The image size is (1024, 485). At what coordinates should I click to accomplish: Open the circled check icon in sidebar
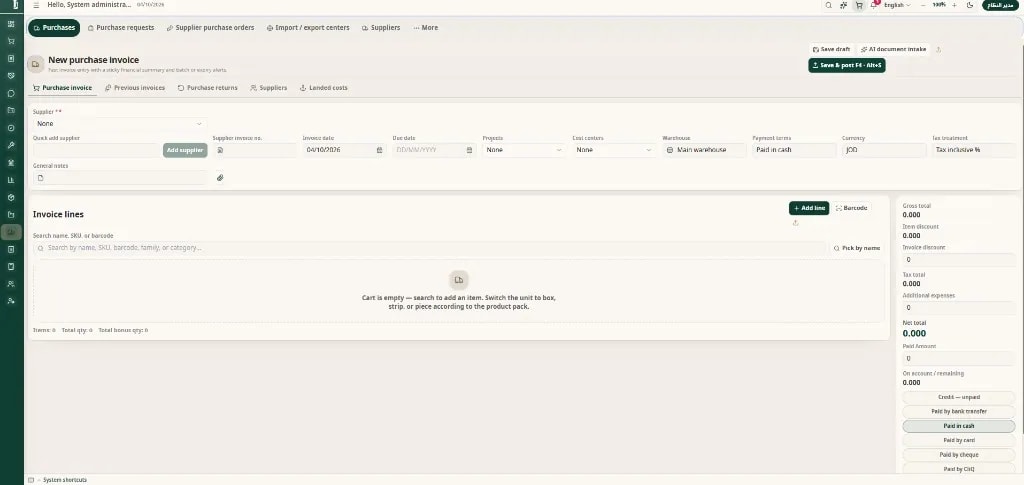pos(11,128)
